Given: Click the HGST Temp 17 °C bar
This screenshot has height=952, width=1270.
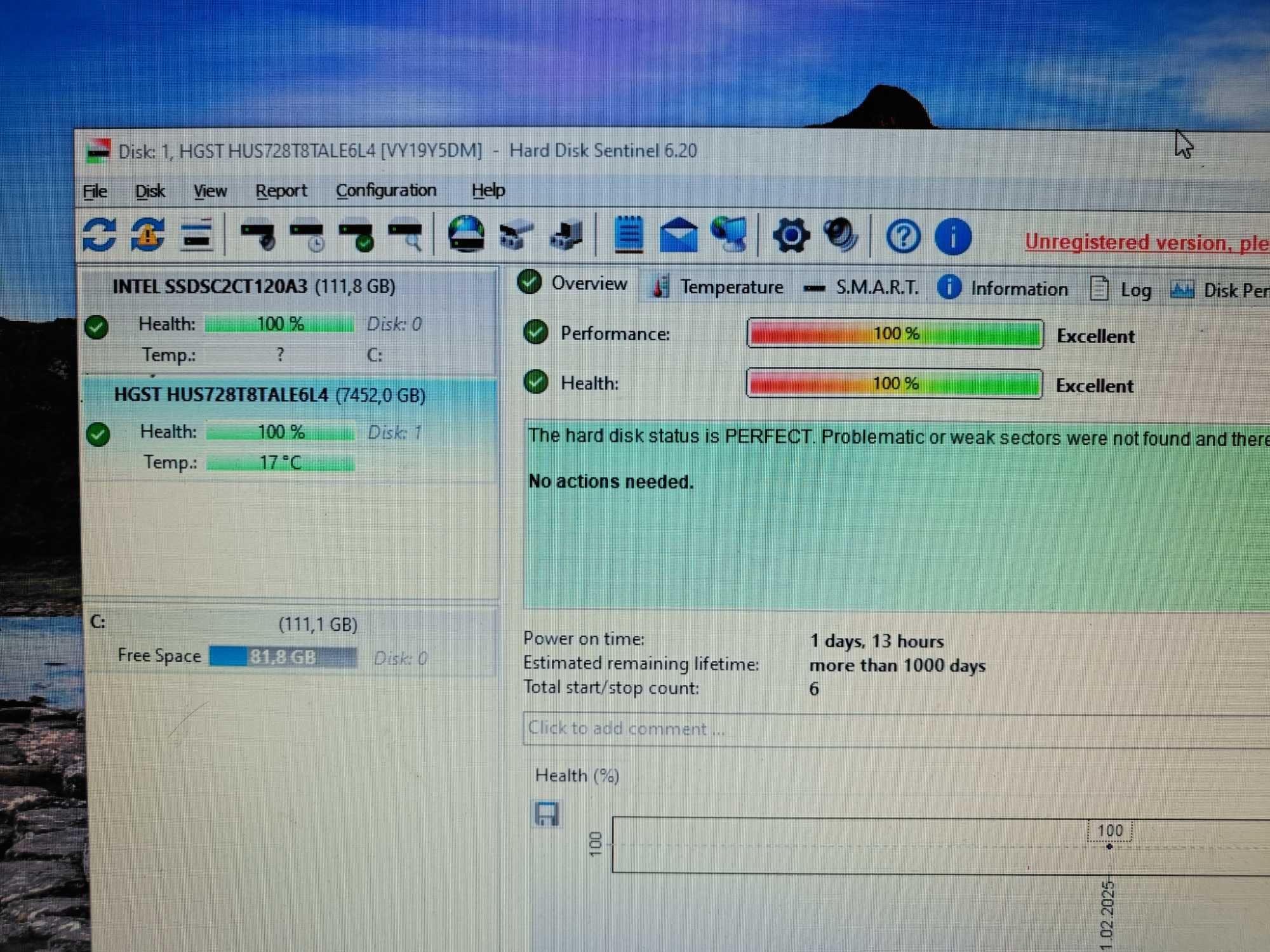Looking at the screenshot, I should point(281,463).
